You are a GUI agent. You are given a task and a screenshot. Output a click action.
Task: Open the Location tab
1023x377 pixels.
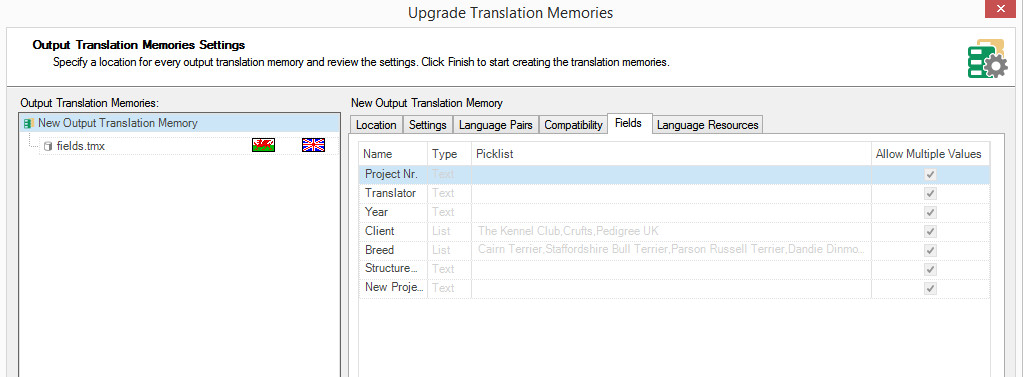(376, 125)
